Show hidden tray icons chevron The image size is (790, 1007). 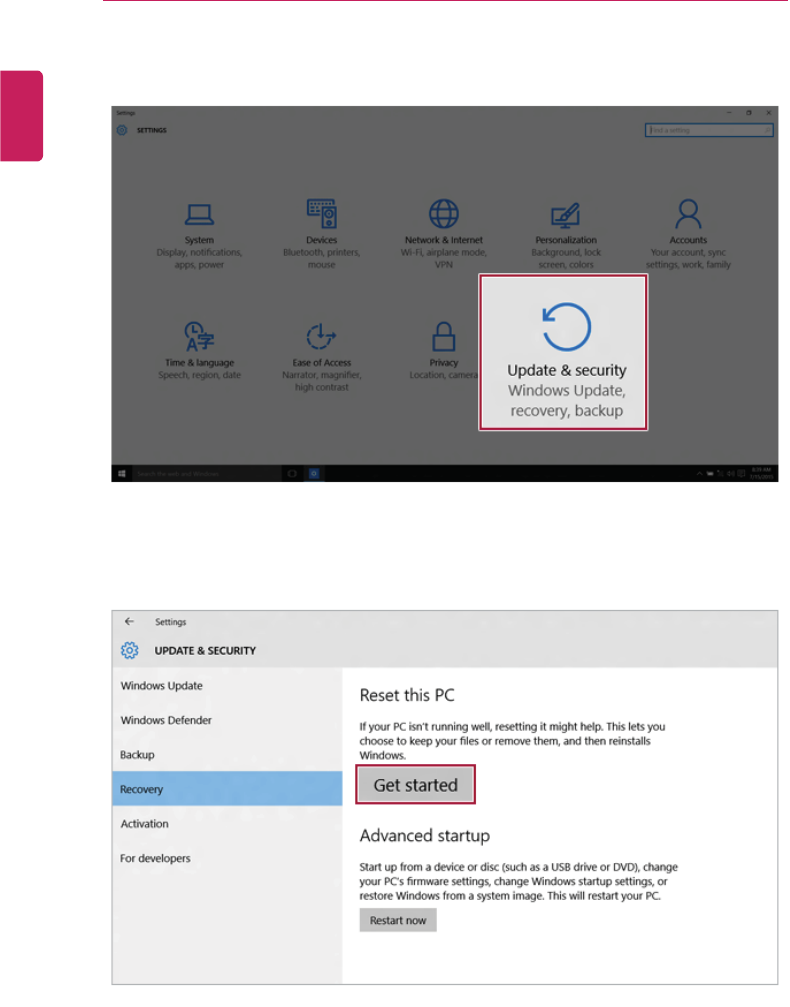[x=699, y=474]
